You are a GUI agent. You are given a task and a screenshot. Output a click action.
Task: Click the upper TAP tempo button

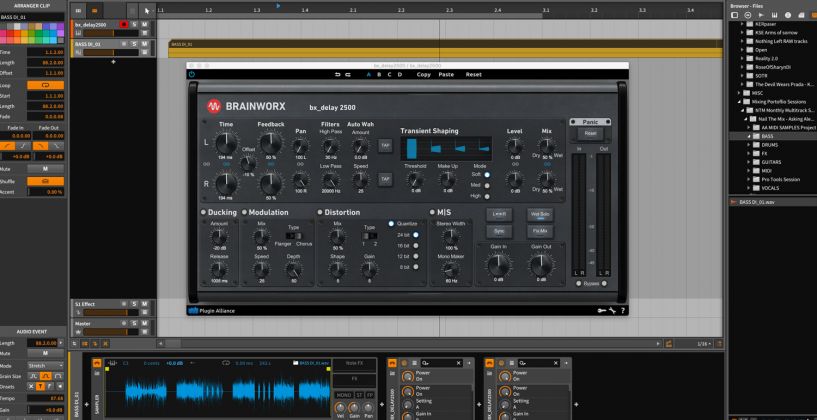click(x=385, y=145)
